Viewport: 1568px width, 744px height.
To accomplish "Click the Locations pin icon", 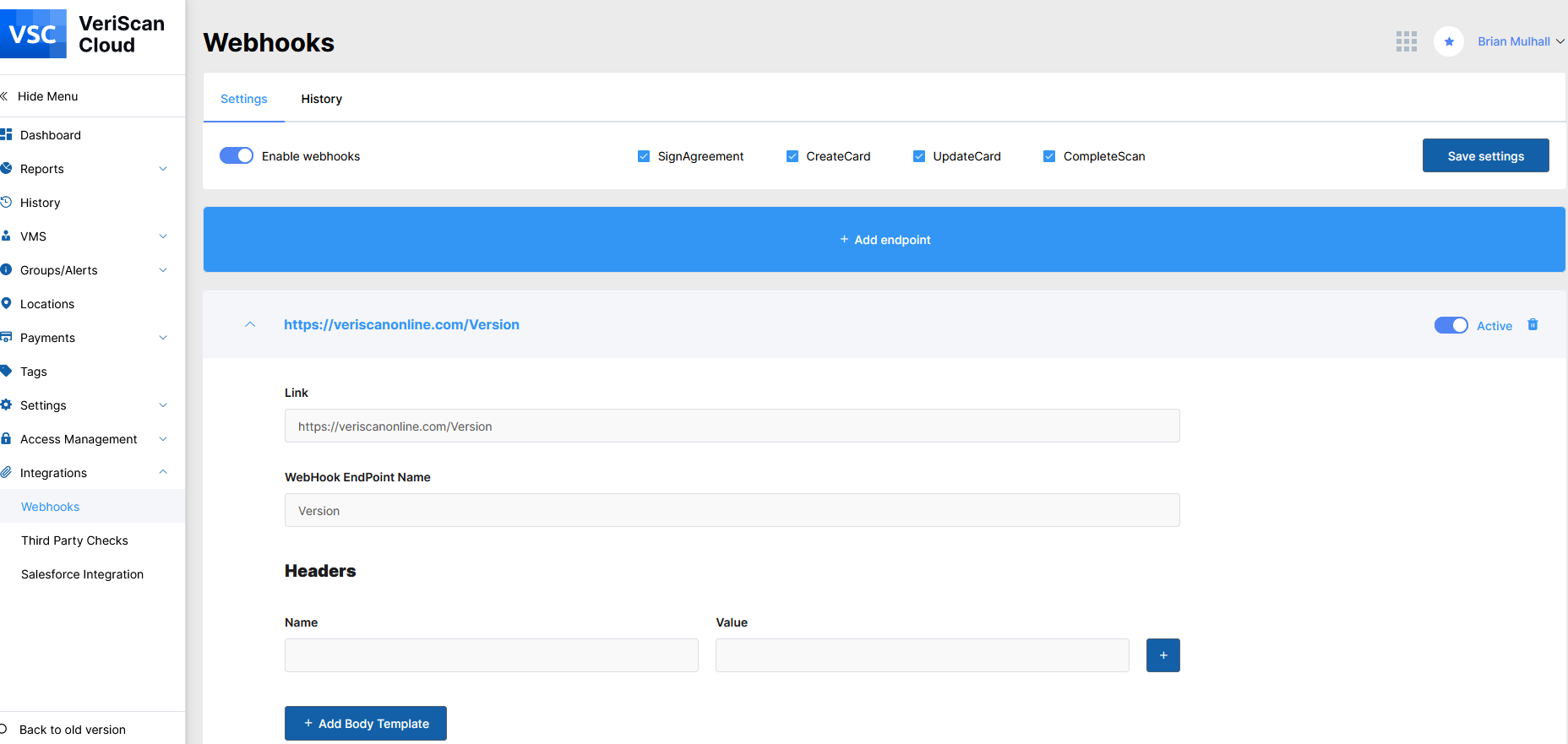I will (7, 304).
